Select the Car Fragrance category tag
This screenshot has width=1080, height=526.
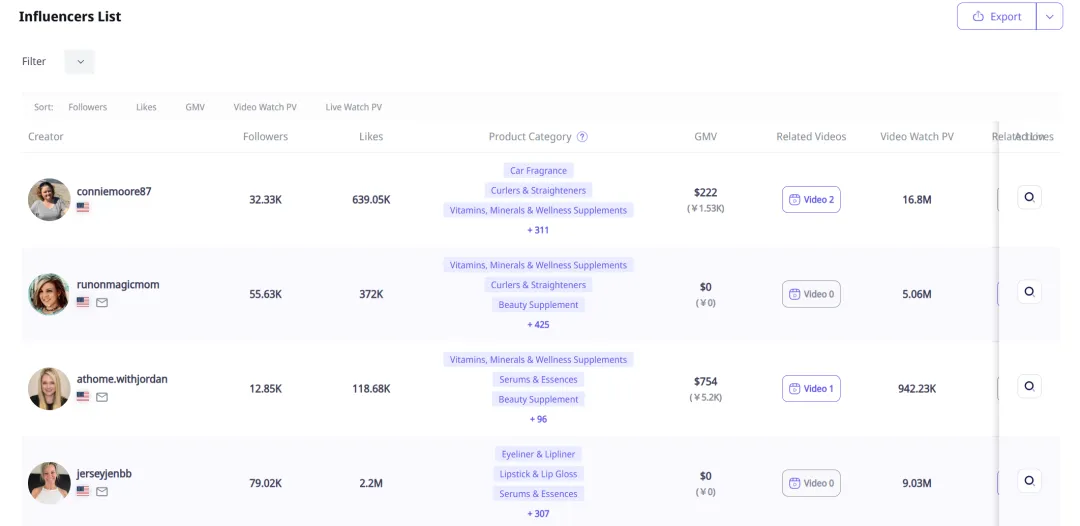(x=538, y=171)
